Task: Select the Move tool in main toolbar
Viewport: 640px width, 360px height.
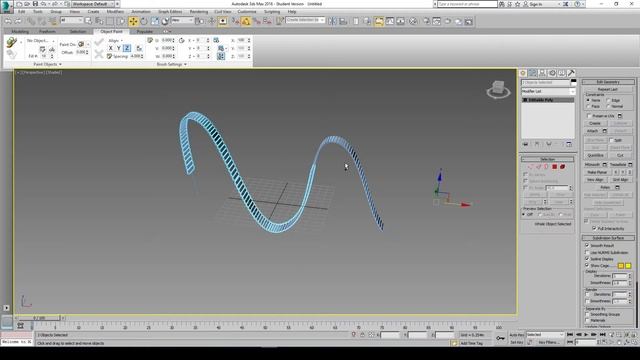Action: 133,21
